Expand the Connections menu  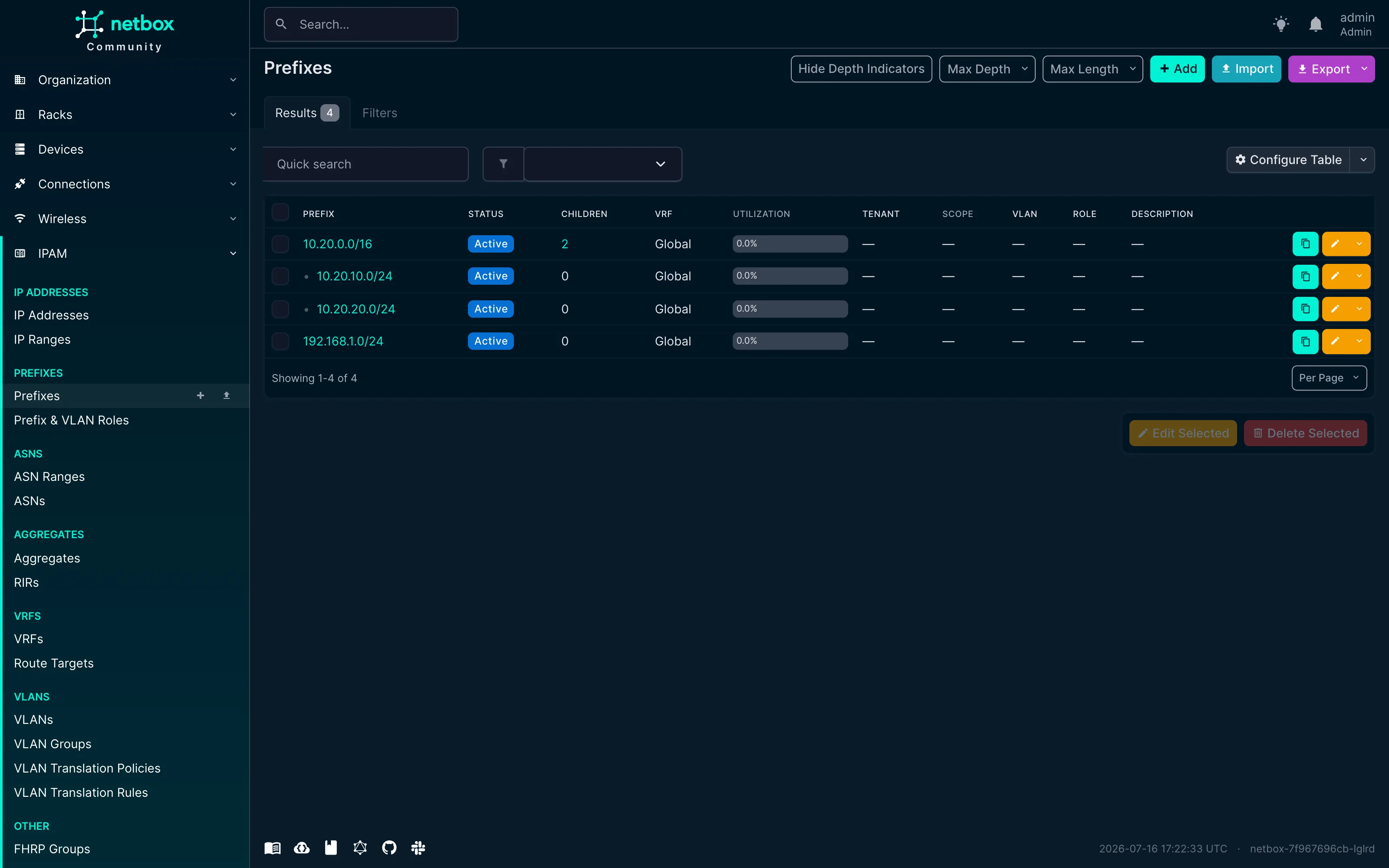click(125, 184)
